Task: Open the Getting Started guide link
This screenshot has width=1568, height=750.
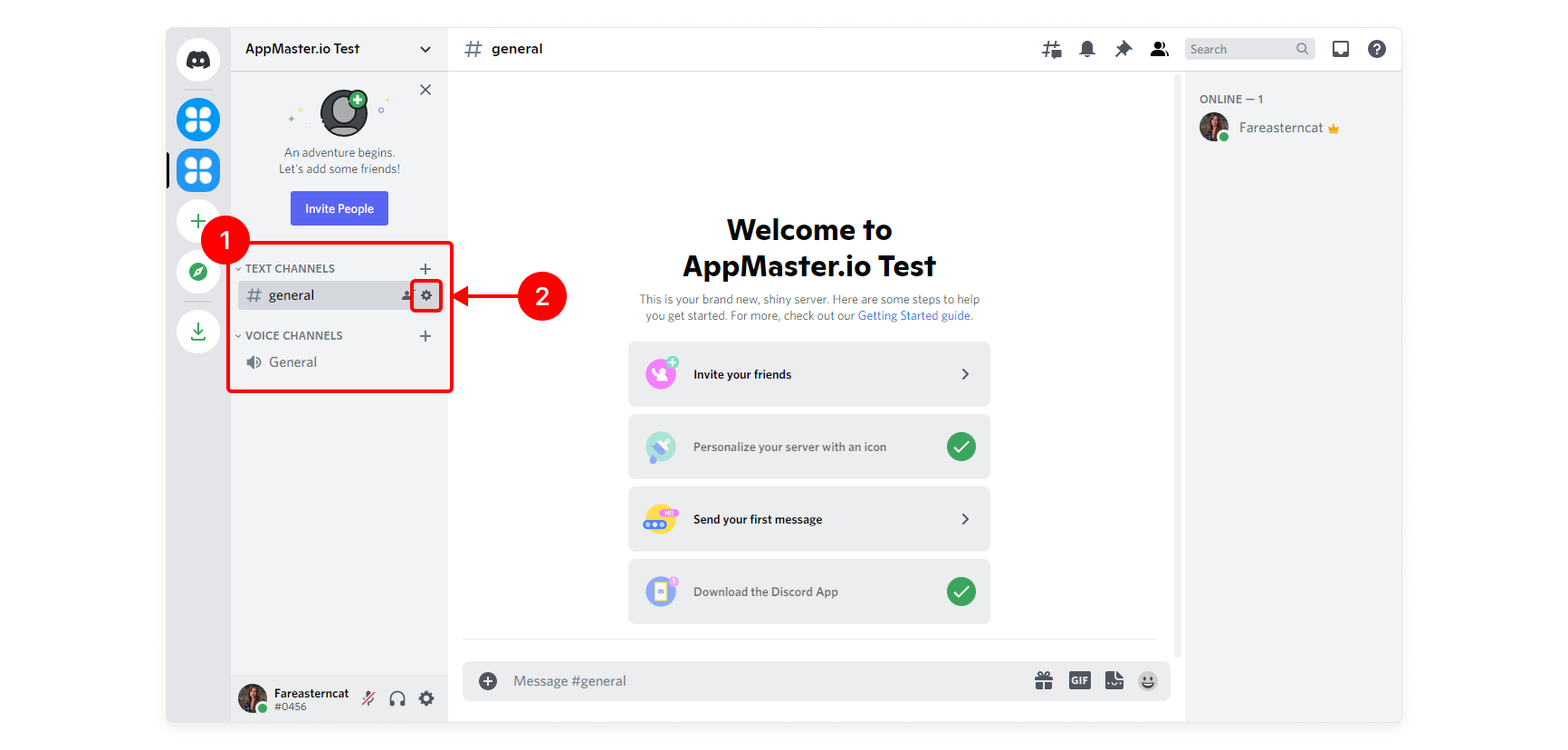Action: pyautogui.click(x=913, y=316)
